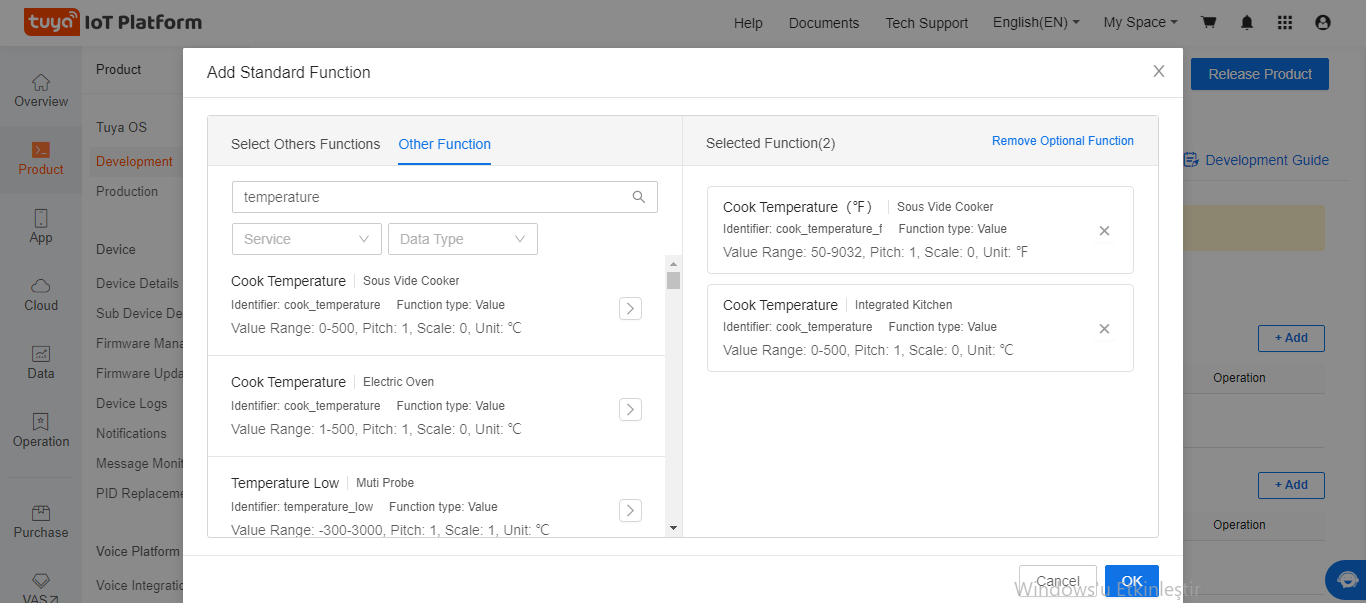Open the My Space menu

1140,22
